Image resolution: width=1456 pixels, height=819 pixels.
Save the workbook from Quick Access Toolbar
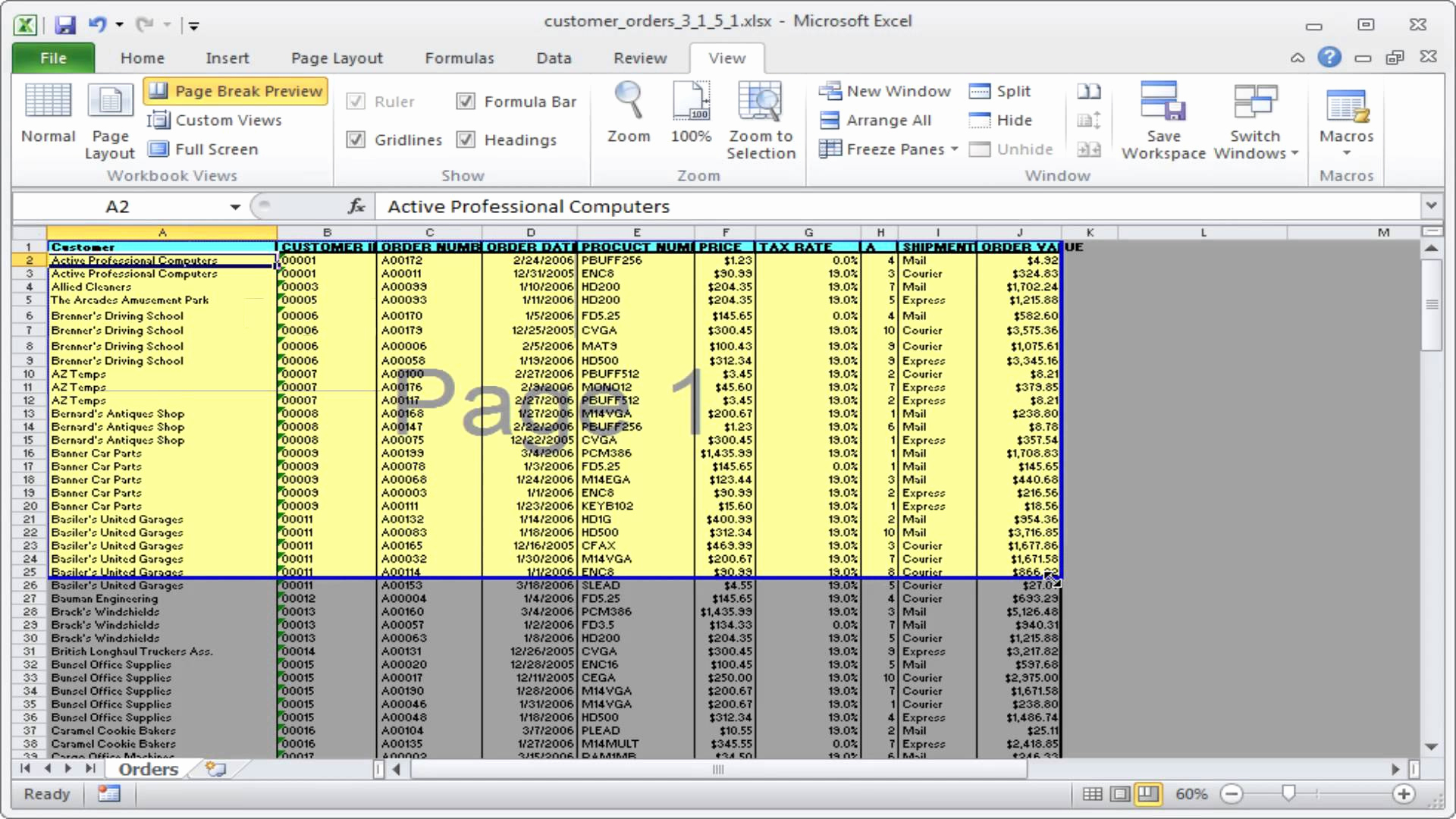pos(65,24)
